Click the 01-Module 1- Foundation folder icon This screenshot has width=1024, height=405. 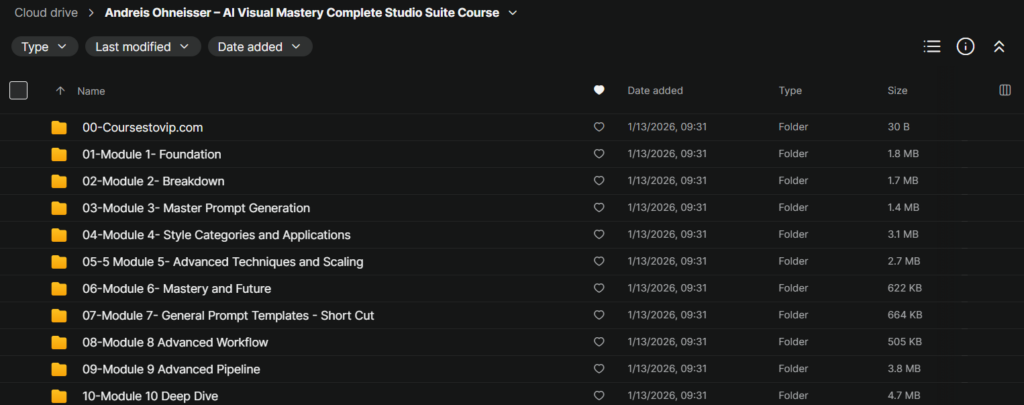coord(59,154)
